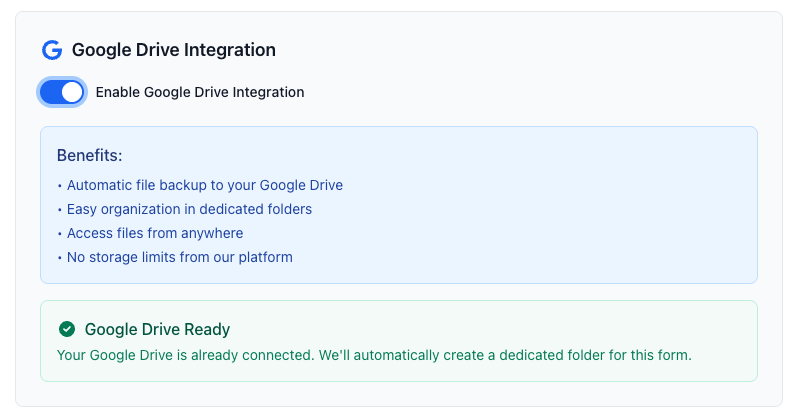Click the Enable Google Drive Integration label

coord(200,92)
